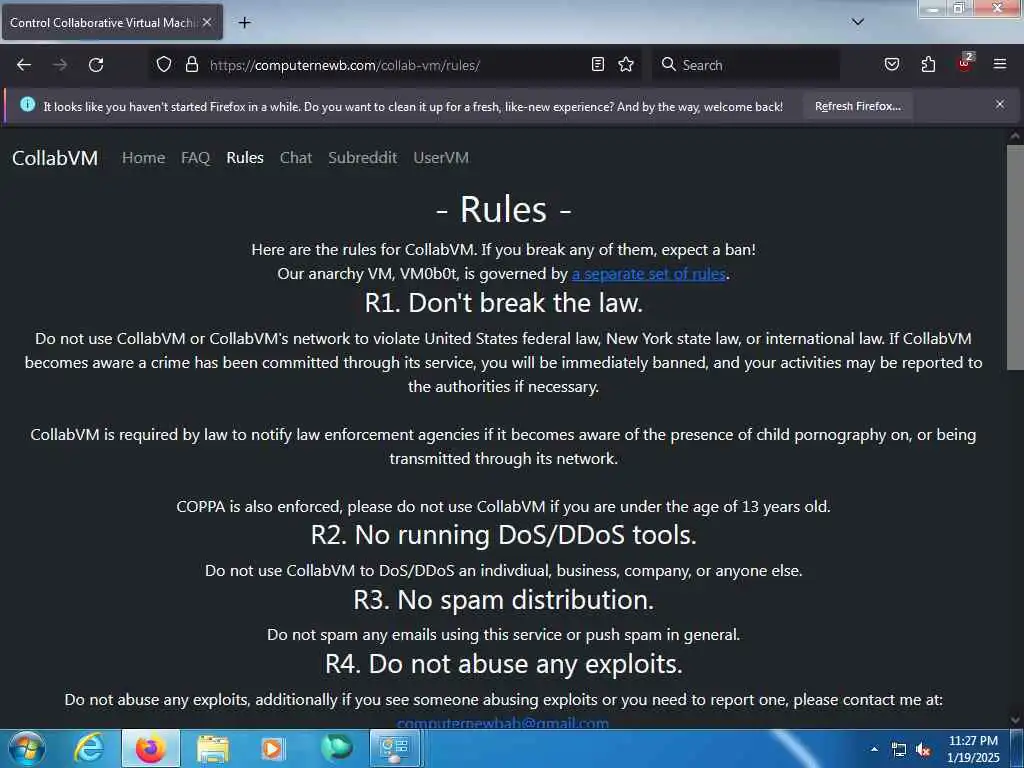This screenshot has width=1024, height=768.
Task: Click the Firefox taskbar icon
Action: point(150,748)
